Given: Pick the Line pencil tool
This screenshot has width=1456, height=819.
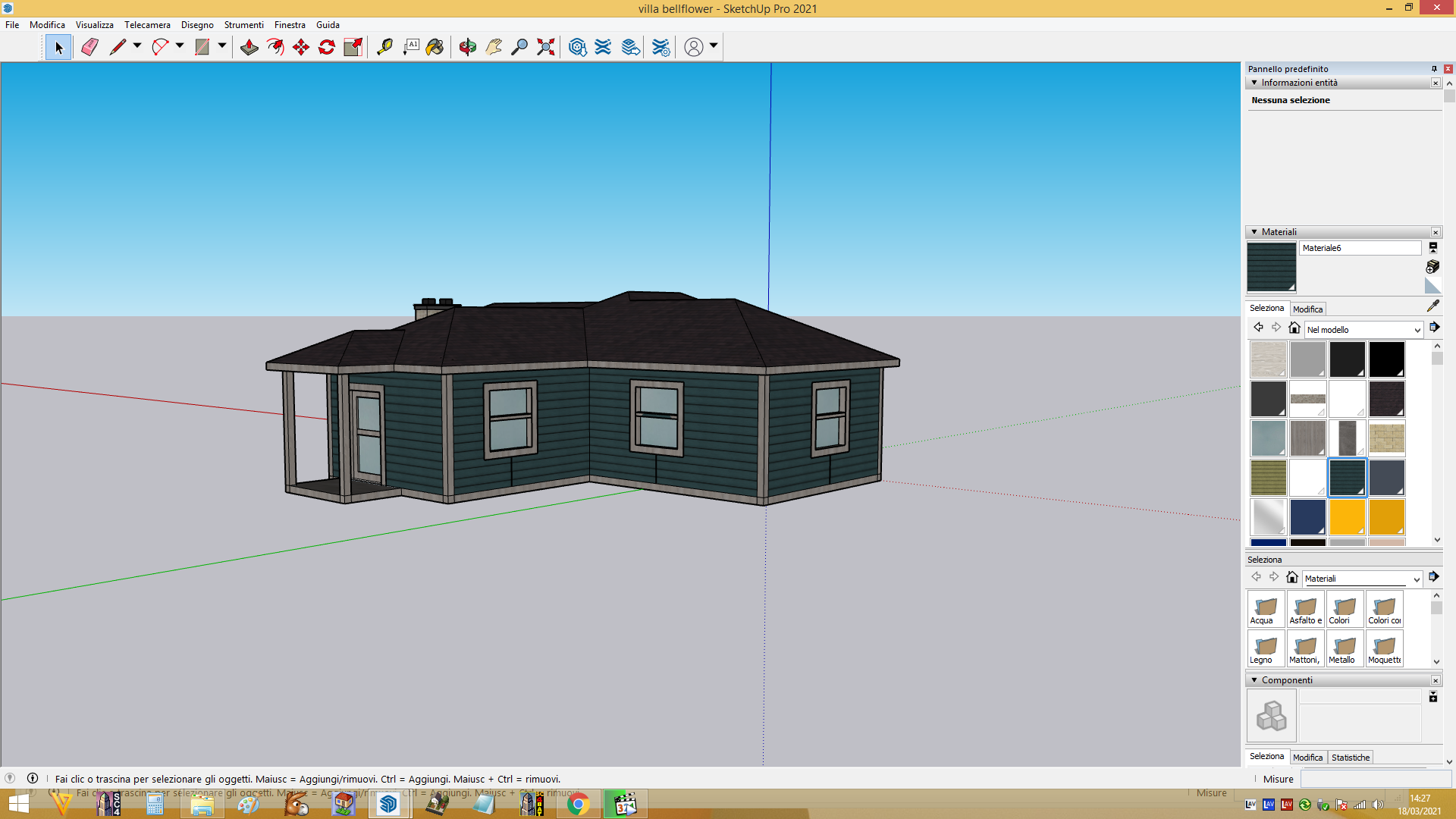Looking at the screenshot, I should (118, 47).
